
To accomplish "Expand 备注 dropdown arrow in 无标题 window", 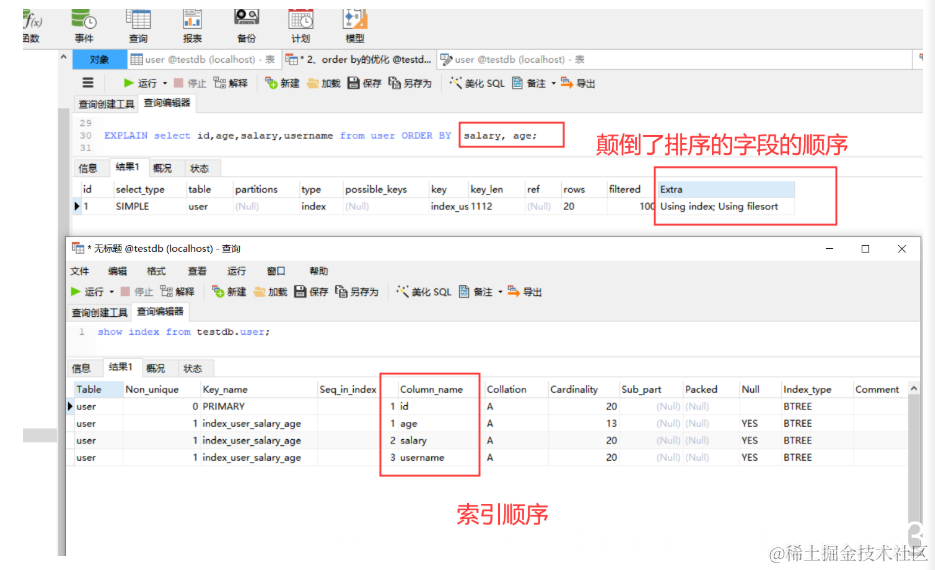I will click(500, 292).
